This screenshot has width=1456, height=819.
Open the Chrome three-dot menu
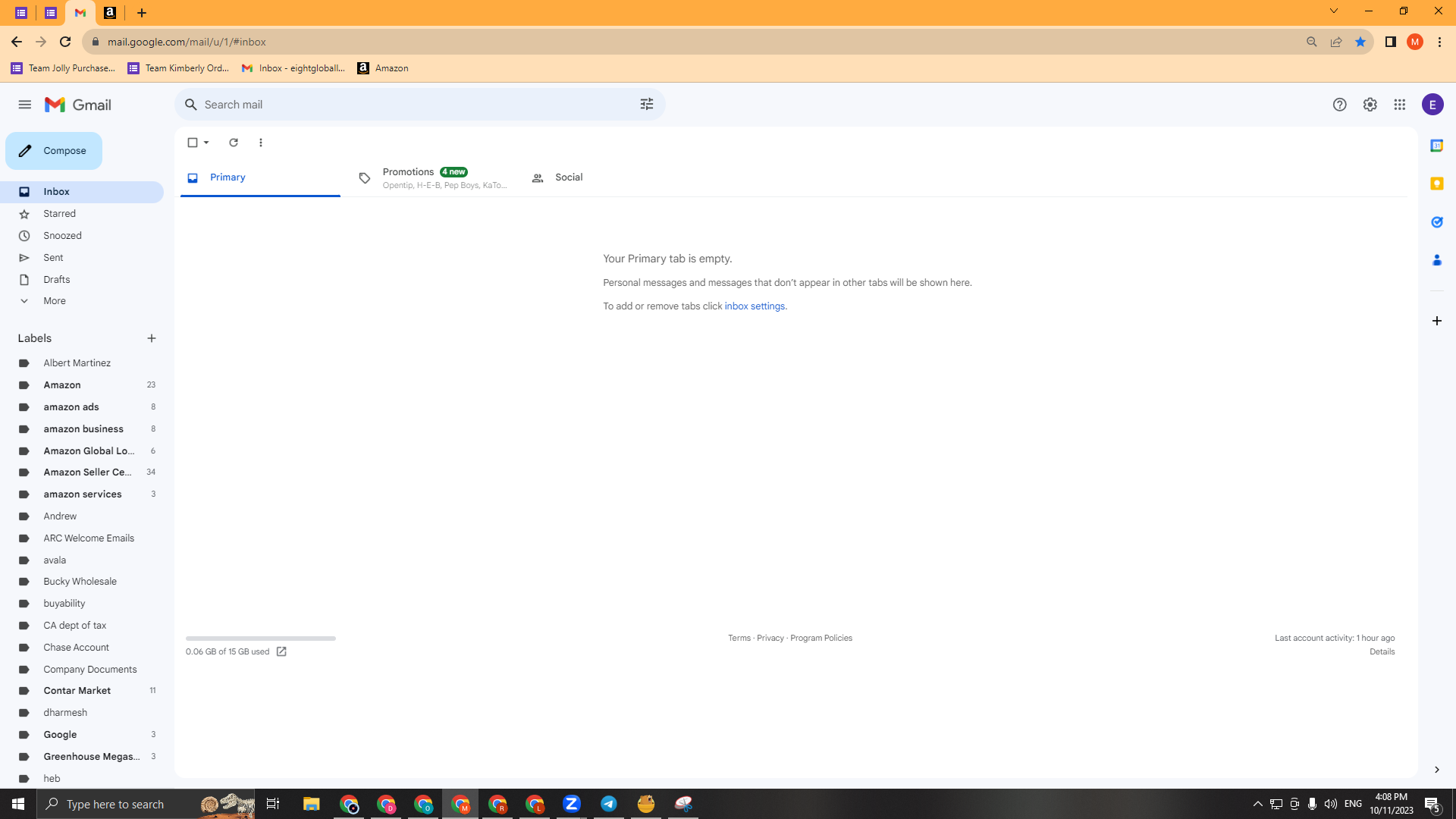coord(1439,42)
